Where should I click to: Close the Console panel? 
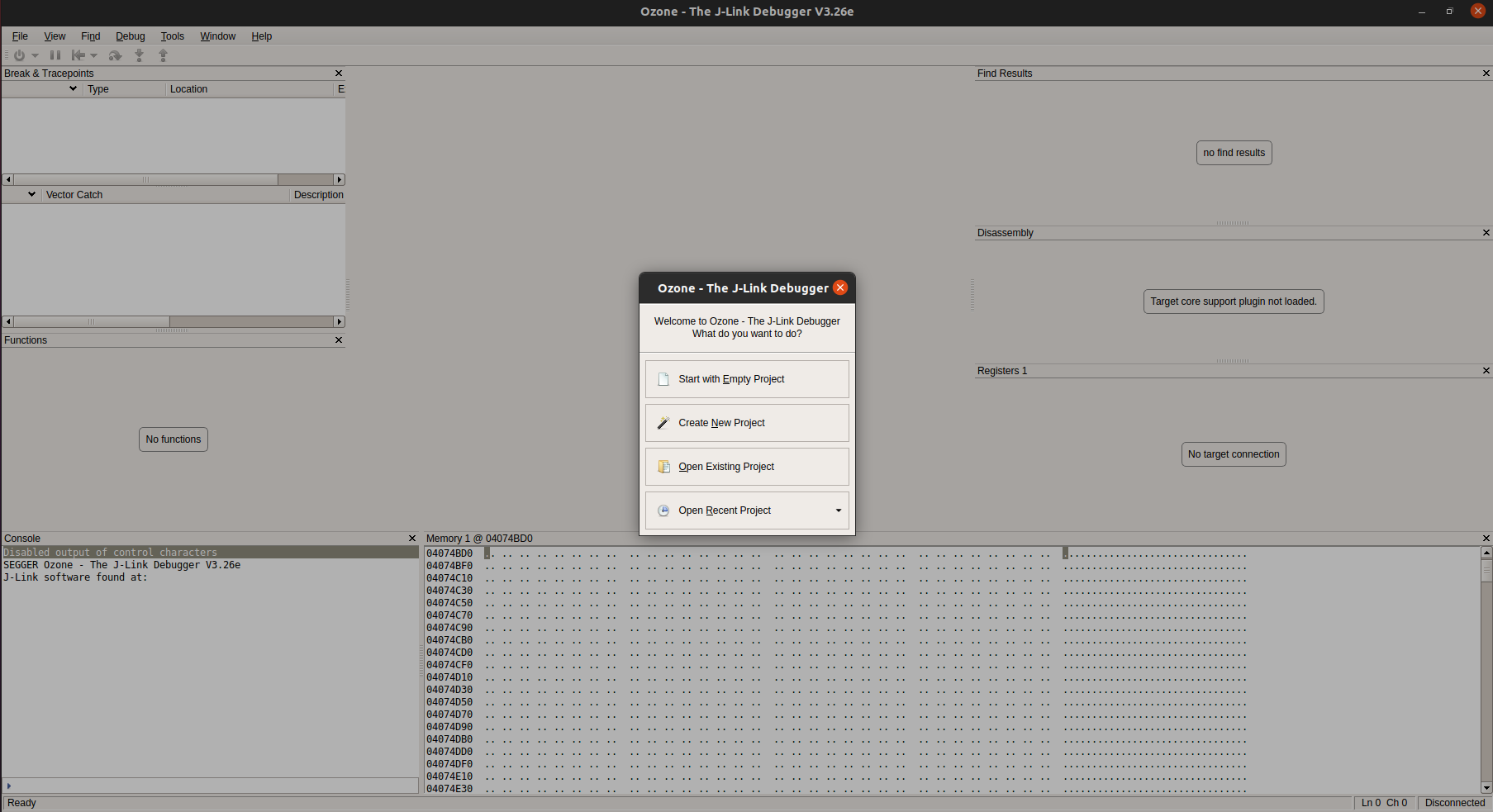click(x=412, y=539)
